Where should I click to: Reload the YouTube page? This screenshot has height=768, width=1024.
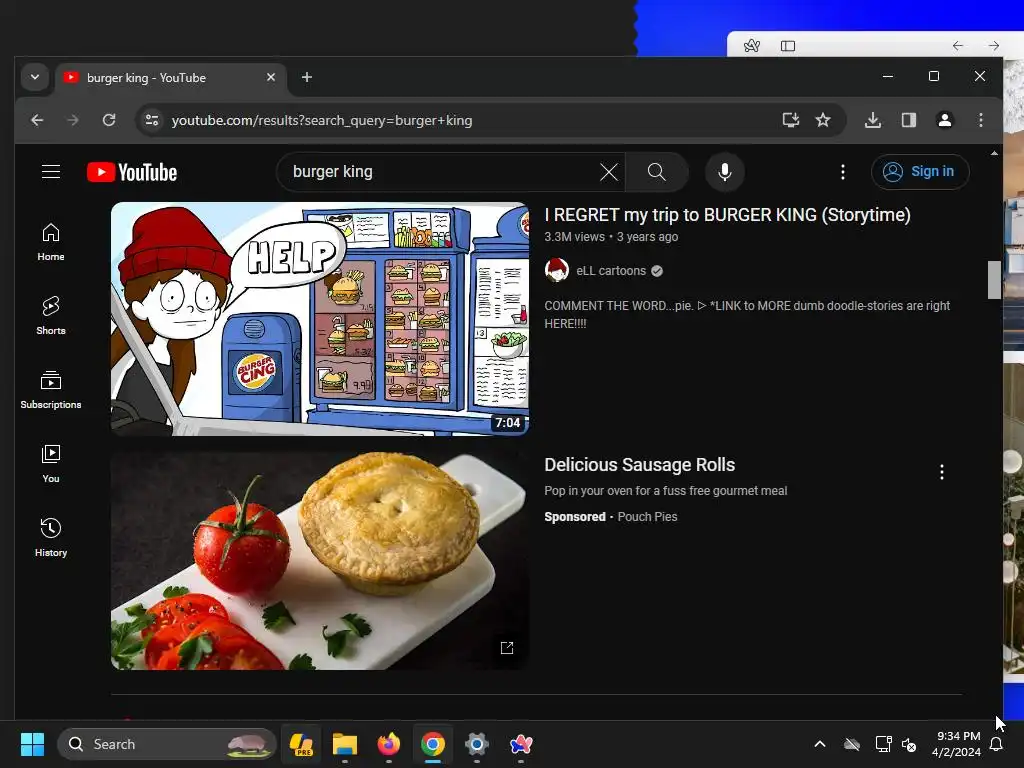109,120
